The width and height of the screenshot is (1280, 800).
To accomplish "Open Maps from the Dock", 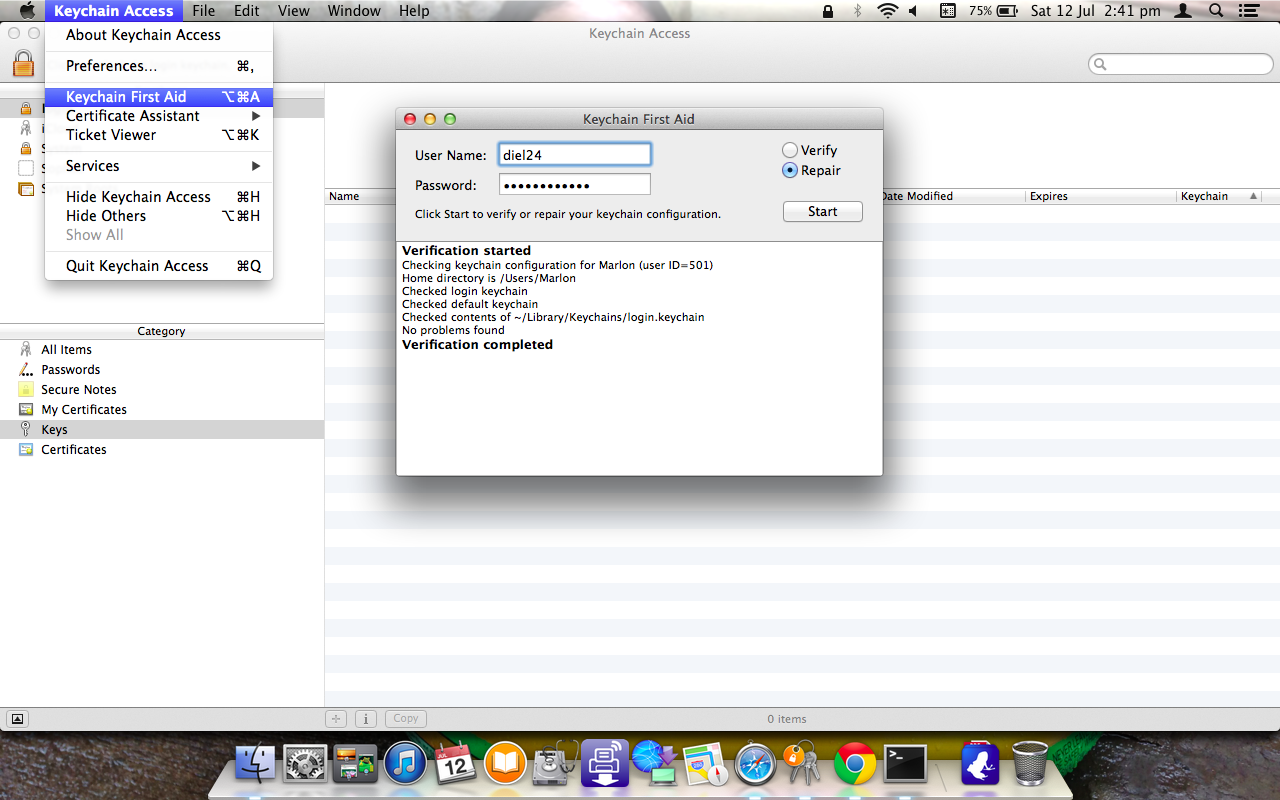I will pyautogui.click(x=705, y=765).
